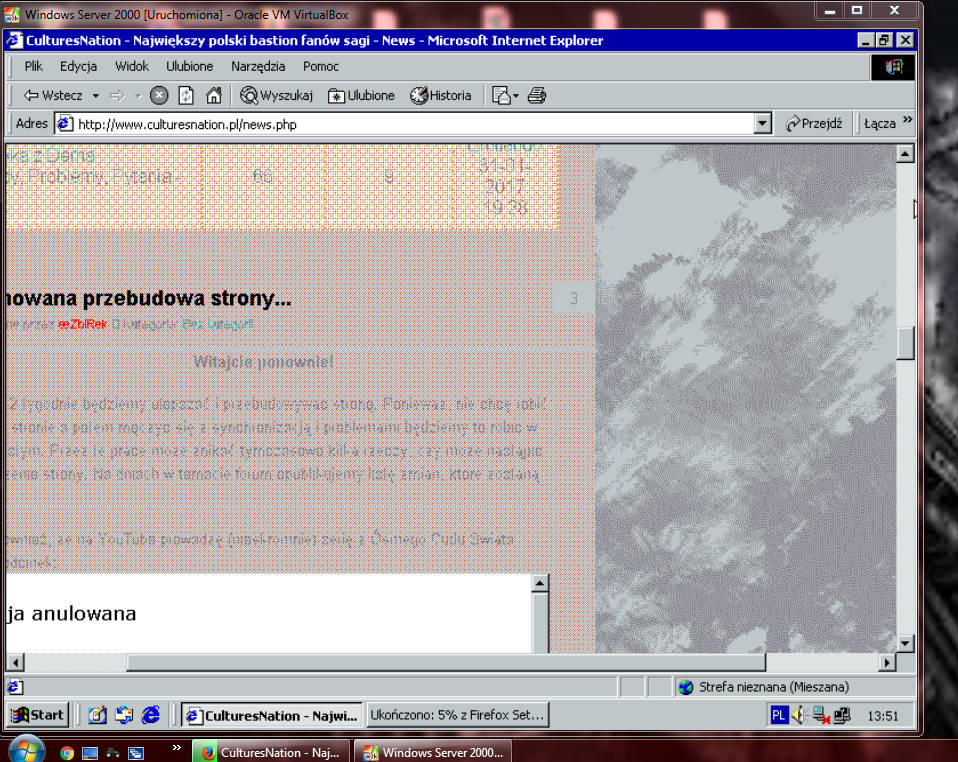Click the page icon in address bar
Viewport: 958px width, 762px height.
click(x=65, y=124)
